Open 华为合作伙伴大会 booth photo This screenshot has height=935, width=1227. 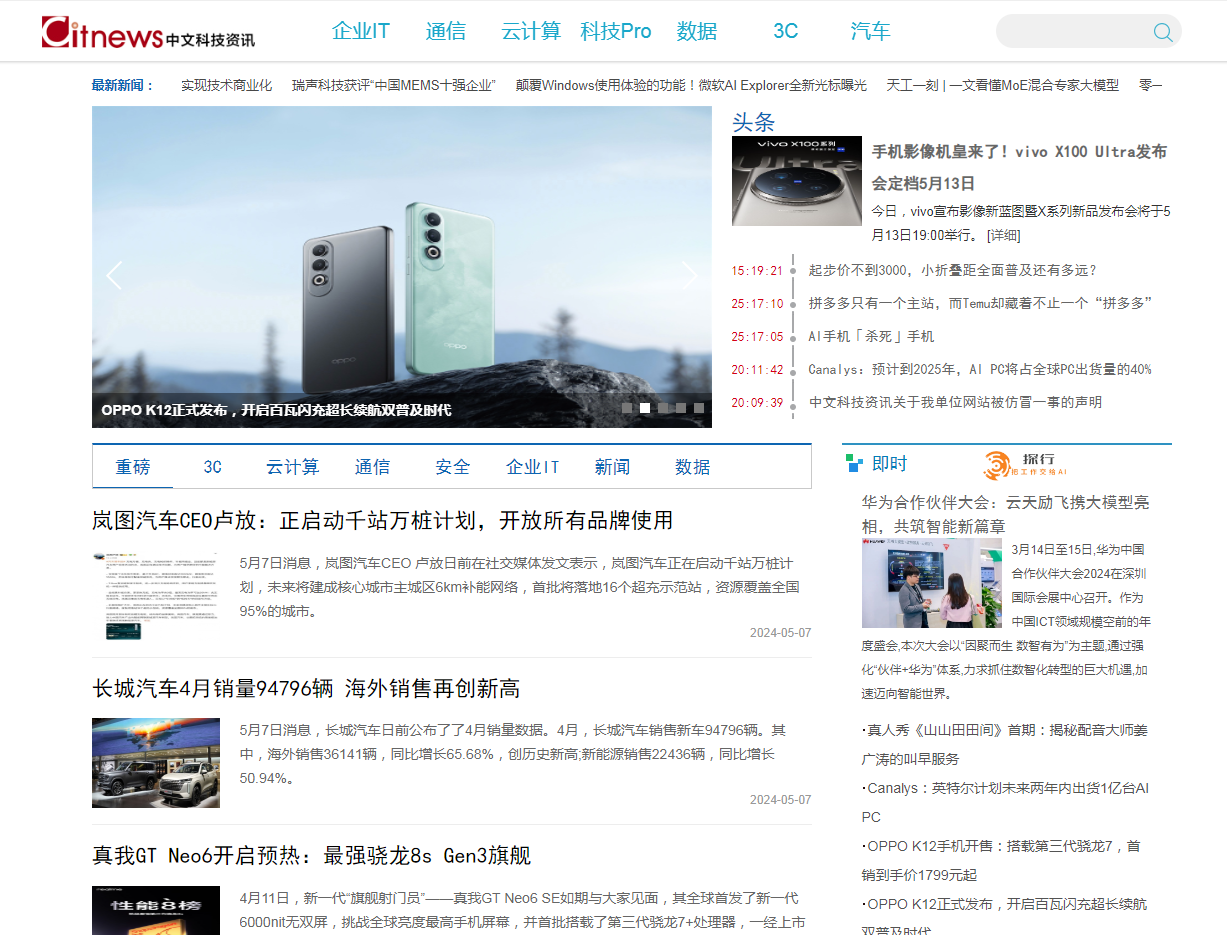[932, 583]
